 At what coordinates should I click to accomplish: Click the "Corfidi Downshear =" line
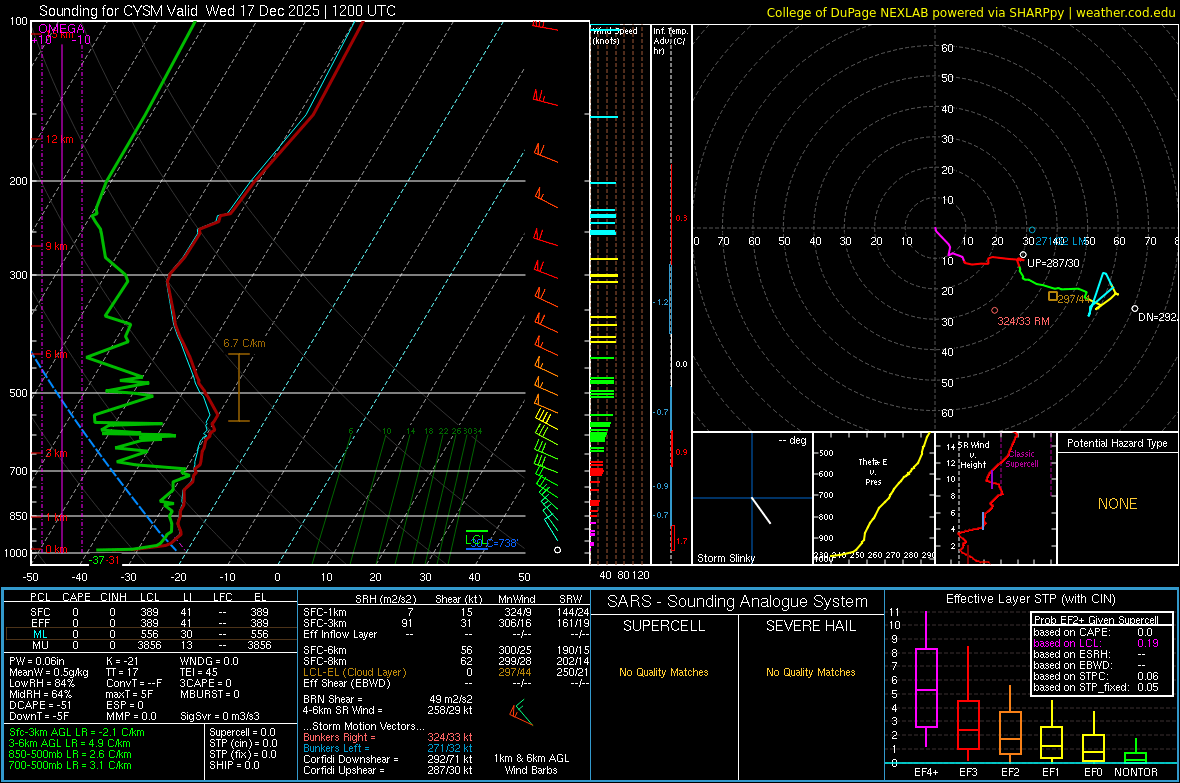[388, 760]
